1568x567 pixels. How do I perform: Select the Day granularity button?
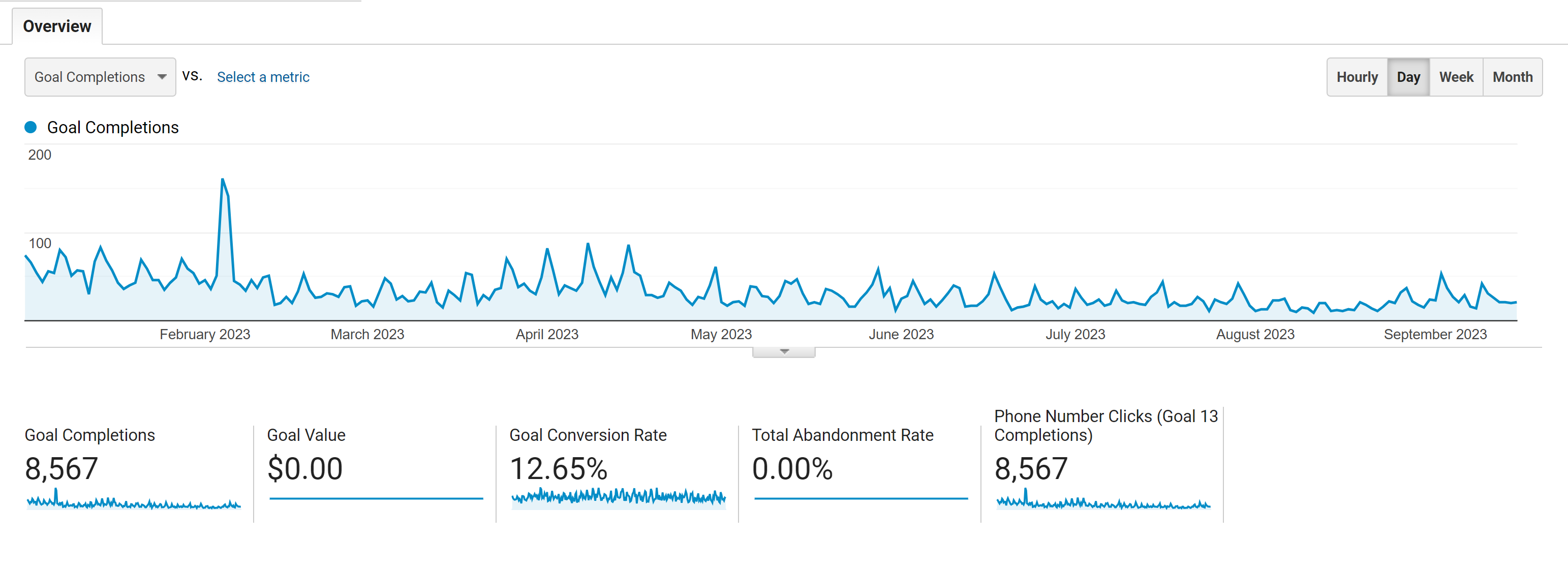tap(1407, 77)
